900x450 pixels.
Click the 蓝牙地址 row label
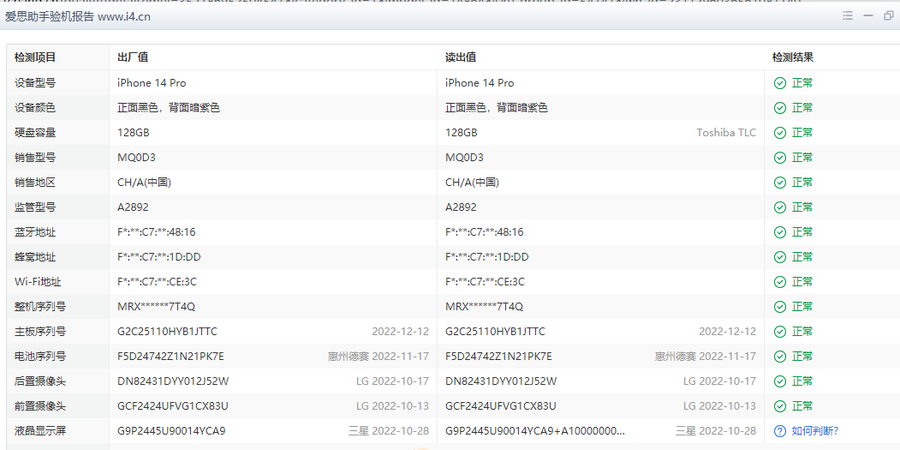35,232
